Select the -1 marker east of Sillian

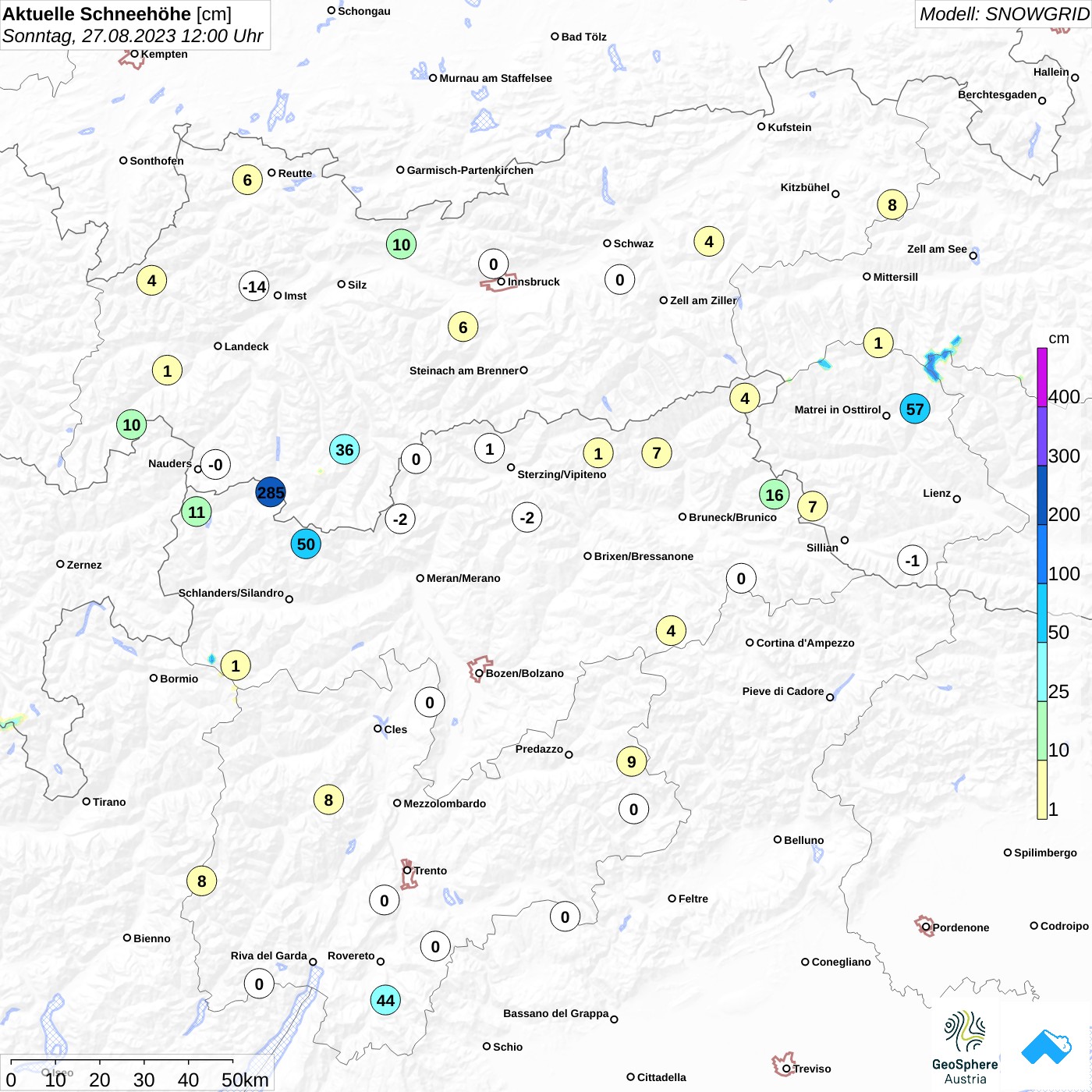point(912,560)
